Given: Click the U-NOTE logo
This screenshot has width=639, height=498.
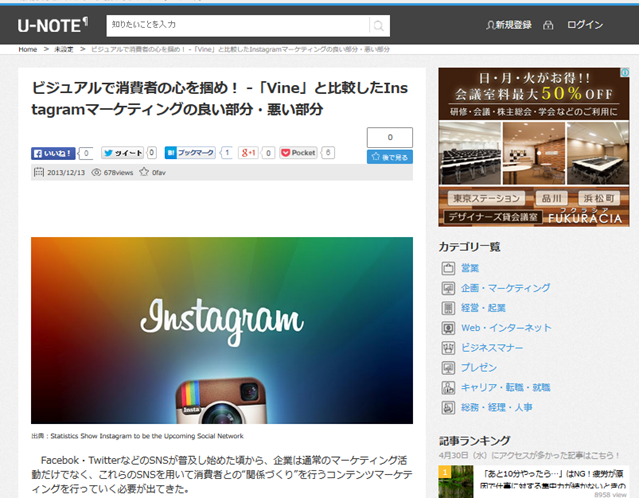Looking at the screenshot, I should point(53,25).
